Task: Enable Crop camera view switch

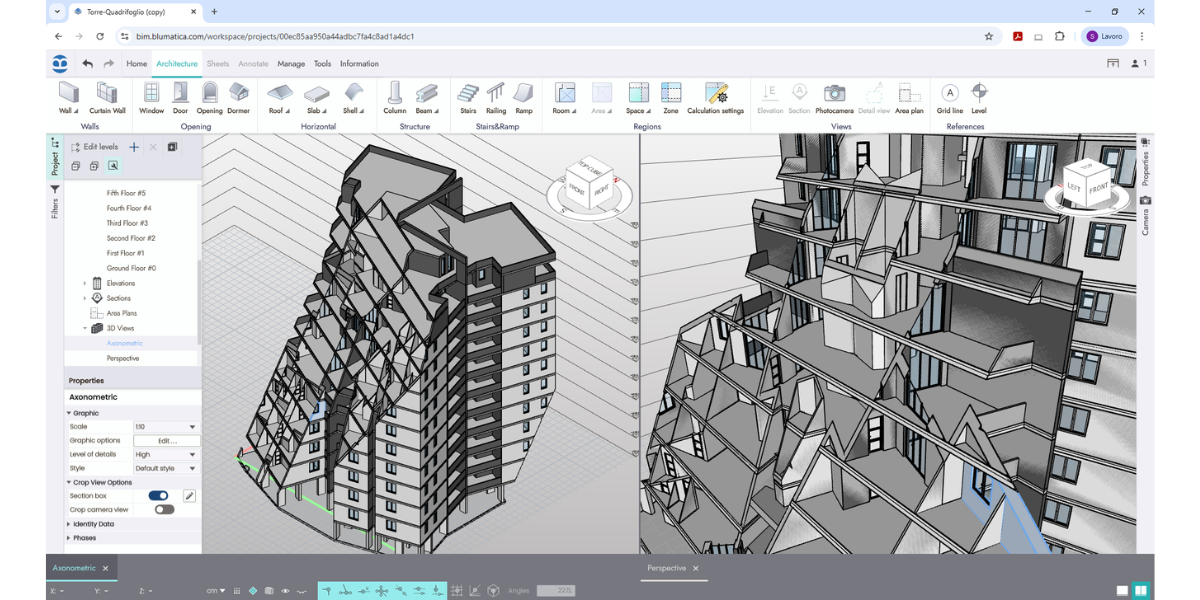Action: pos(164,510)
